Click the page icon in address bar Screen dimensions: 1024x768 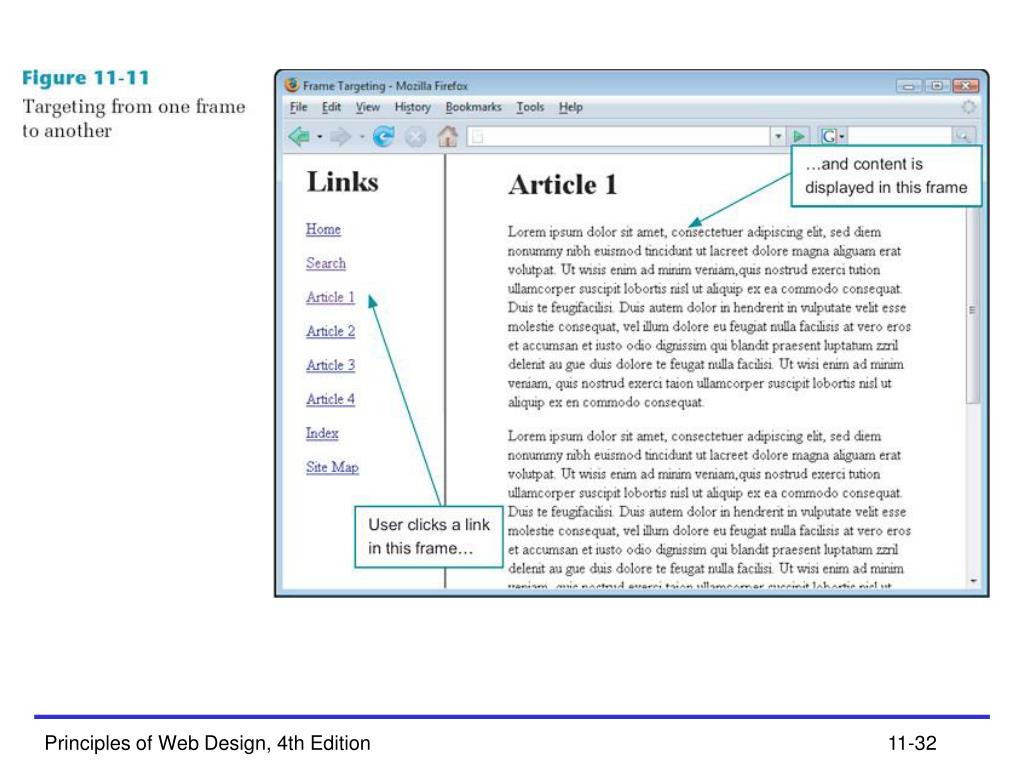pyautogui.click(x=477, y=136)
